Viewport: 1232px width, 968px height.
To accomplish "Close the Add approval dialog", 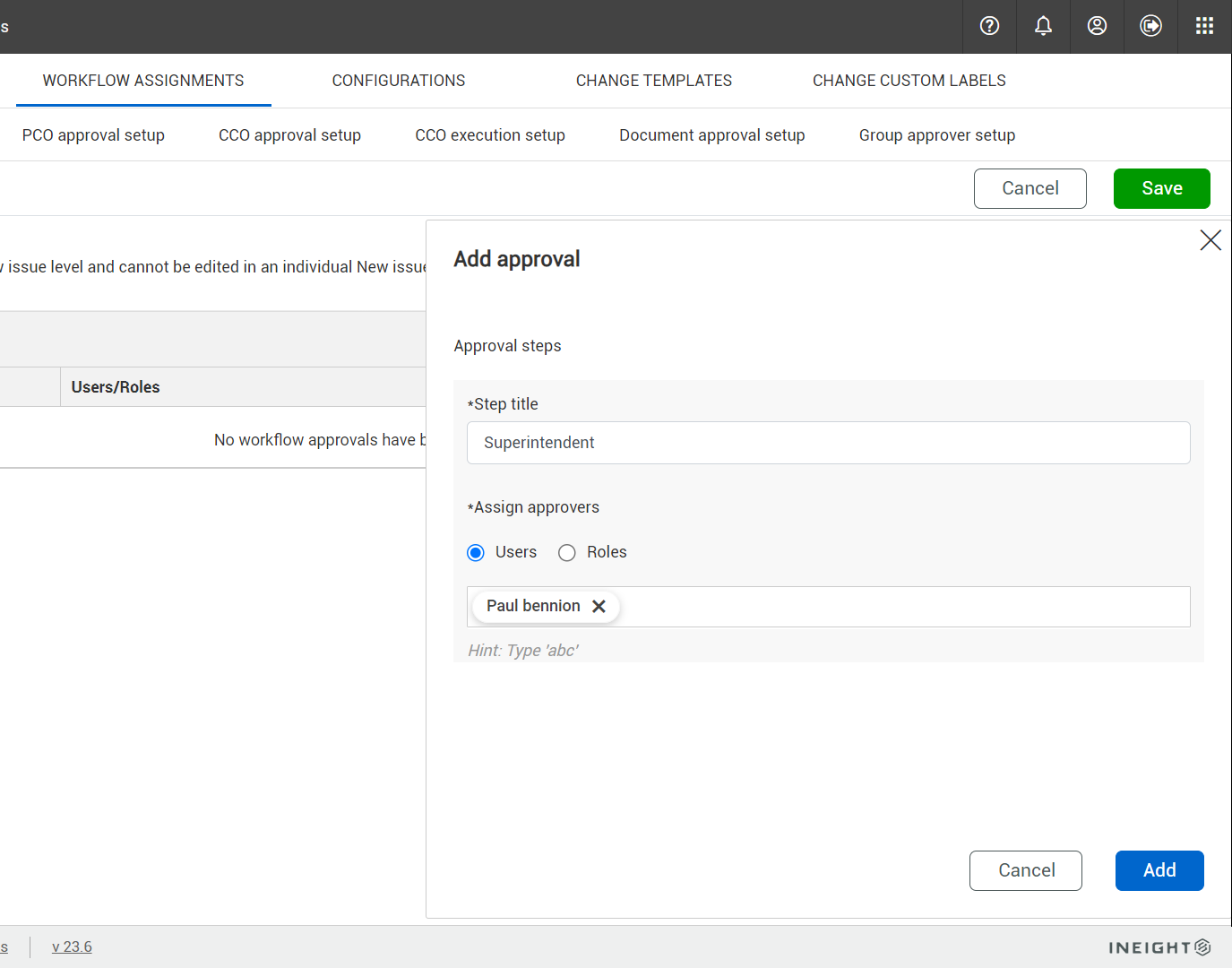I will tap(1210, 240).
